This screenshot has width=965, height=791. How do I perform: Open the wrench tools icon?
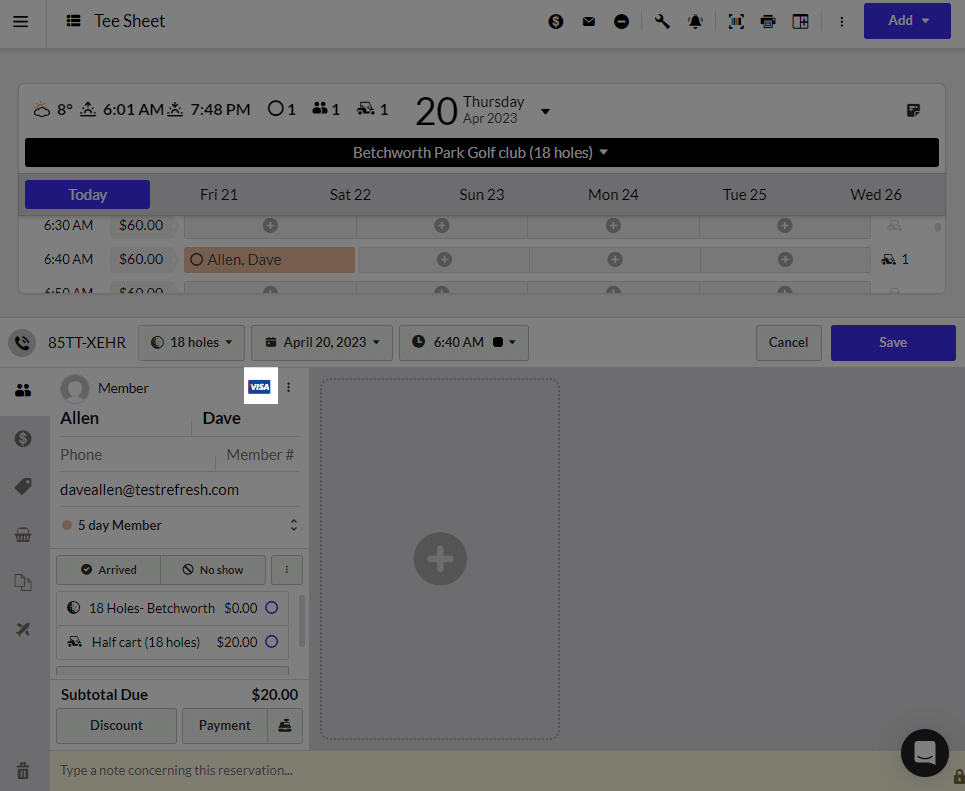pos(662,22)
